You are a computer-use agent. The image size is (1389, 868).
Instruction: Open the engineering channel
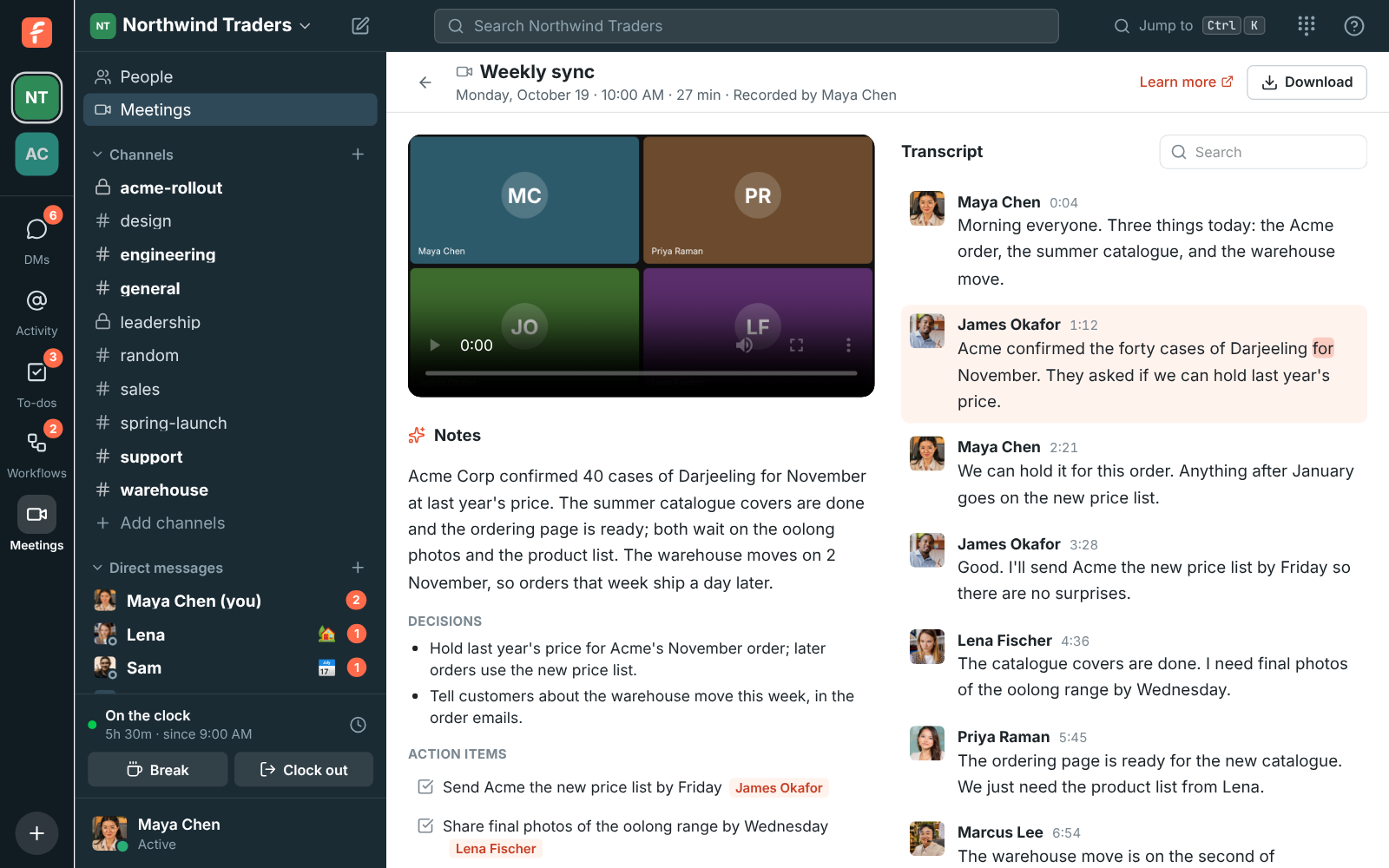point(230,254)
